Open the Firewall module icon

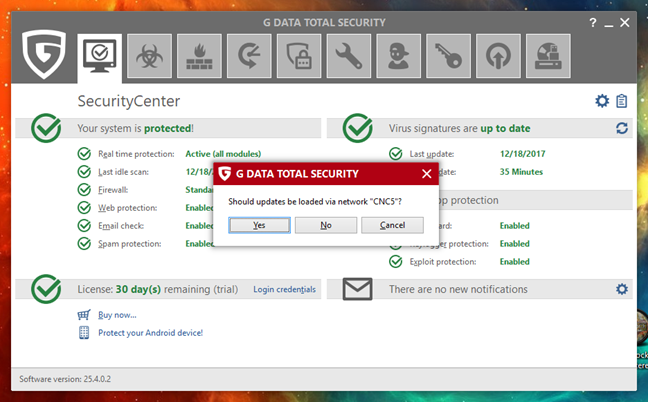click(199, 56)
